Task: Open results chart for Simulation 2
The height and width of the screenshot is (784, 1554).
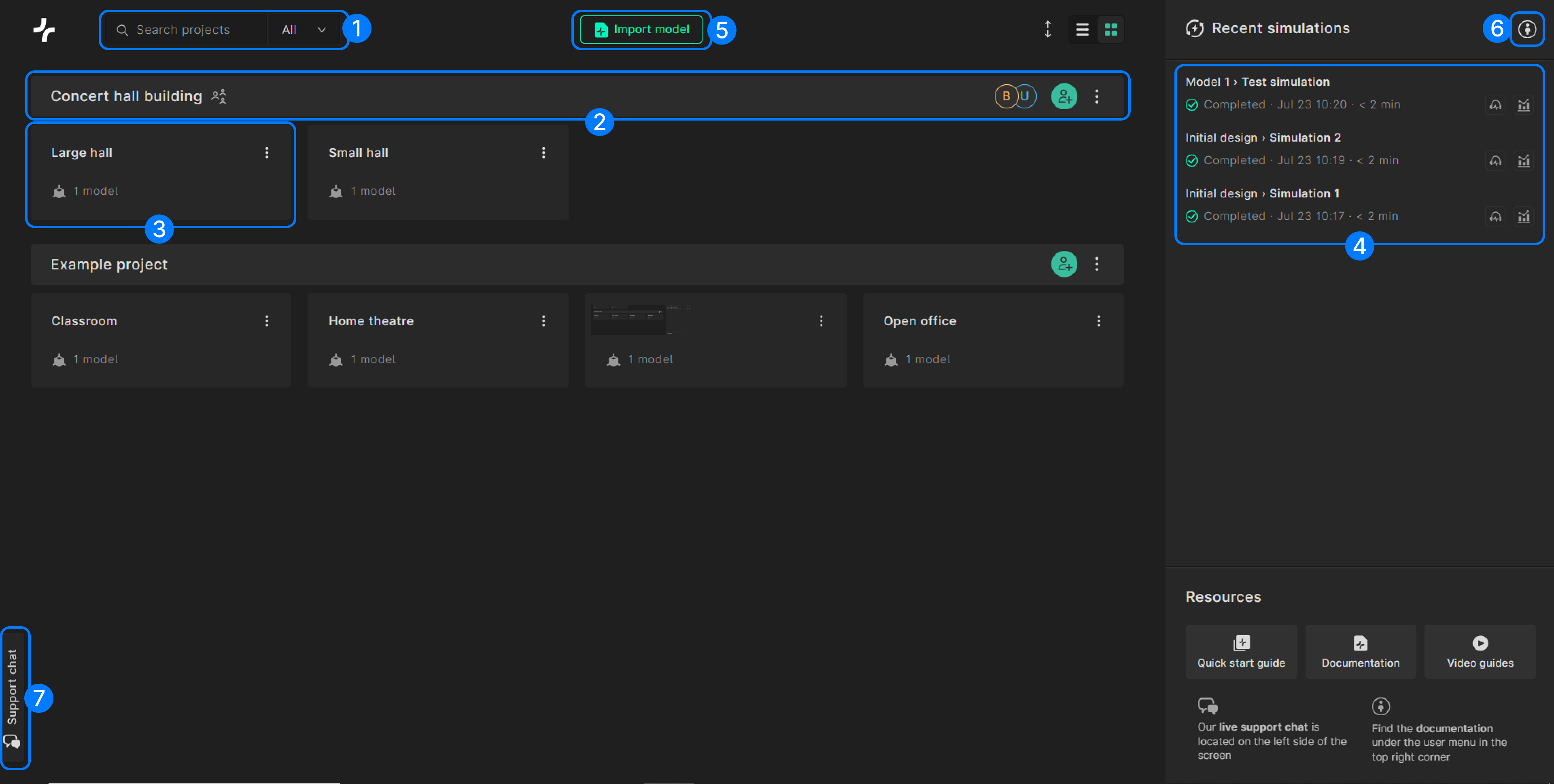Action: [1524, 161]
